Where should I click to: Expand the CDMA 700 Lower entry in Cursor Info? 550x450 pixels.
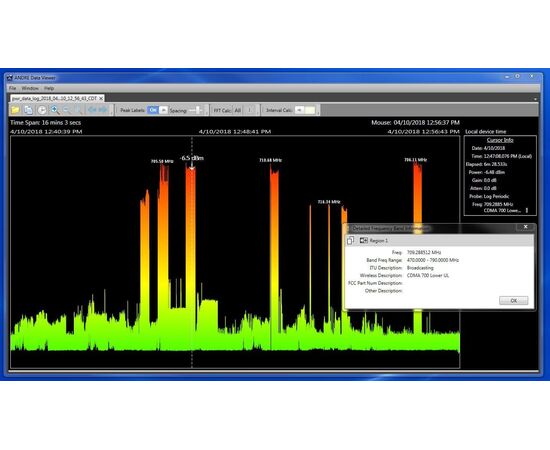click(x=526, y=210)
